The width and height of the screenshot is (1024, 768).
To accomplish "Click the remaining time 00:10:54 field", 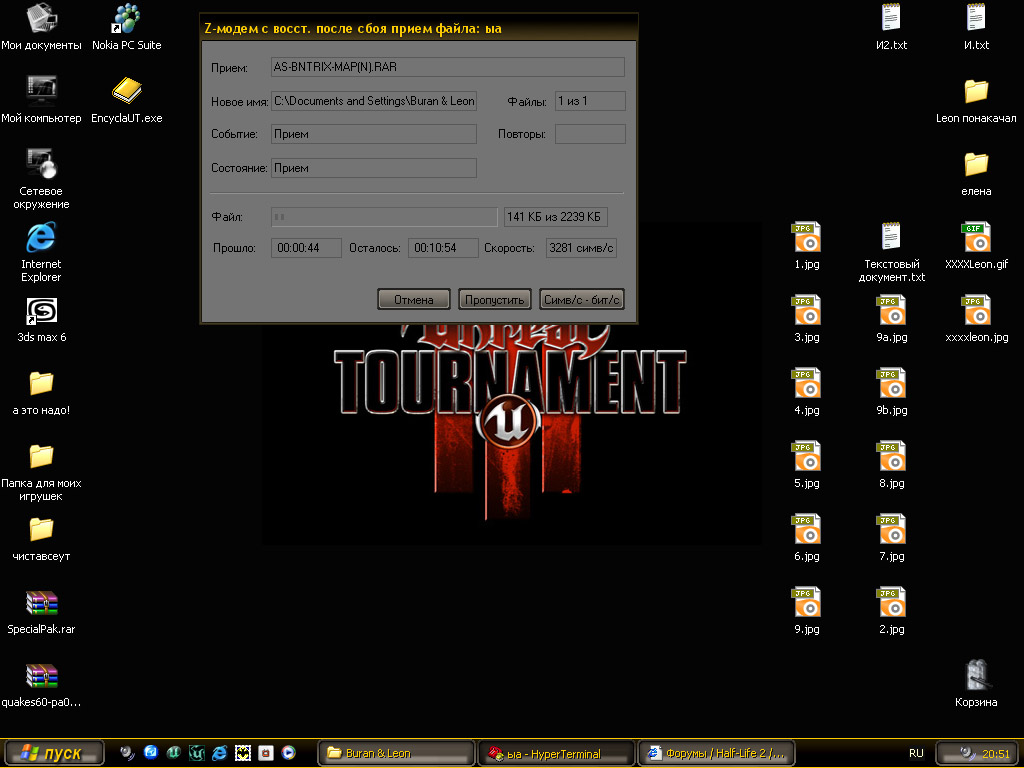I will point(443,248).
